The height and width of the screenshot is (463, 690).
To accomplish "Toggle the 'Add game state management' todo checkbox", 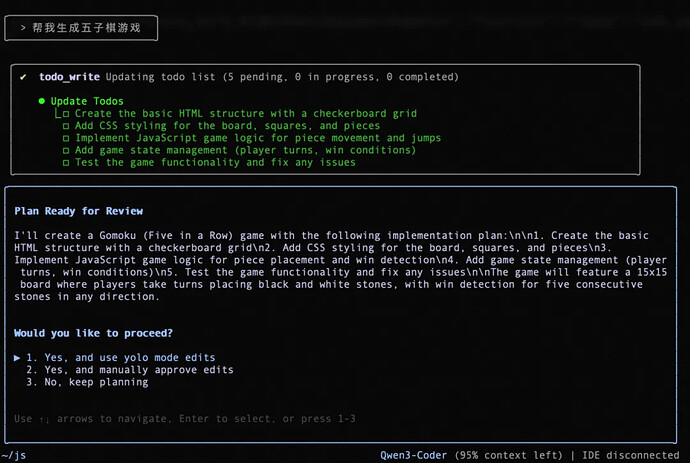I will [66, 150].
